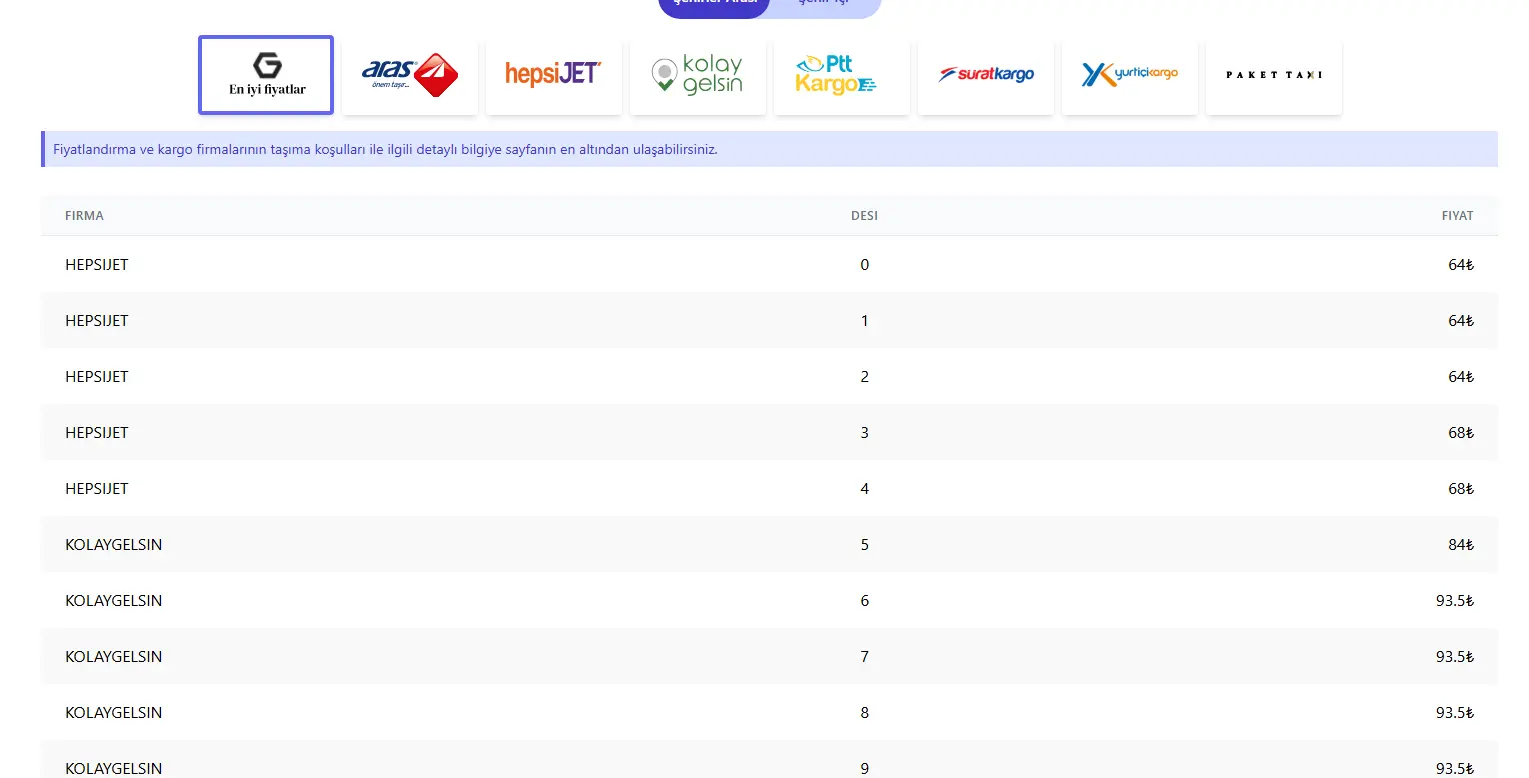This screenshot has width=1529, height=778.
Task: Select the Yurtiçi Kargo carrier logo
Action: point(1130,76)
